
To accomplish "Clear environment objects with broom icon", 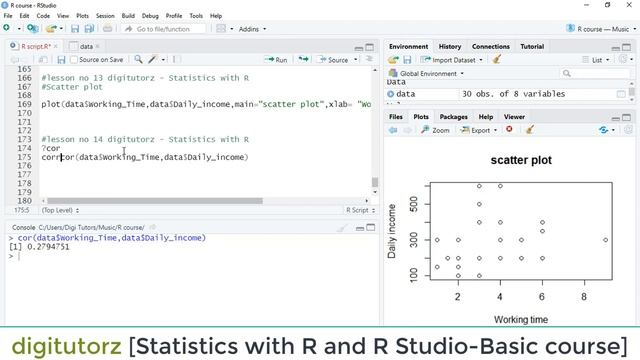I will (x=497, y=60).
